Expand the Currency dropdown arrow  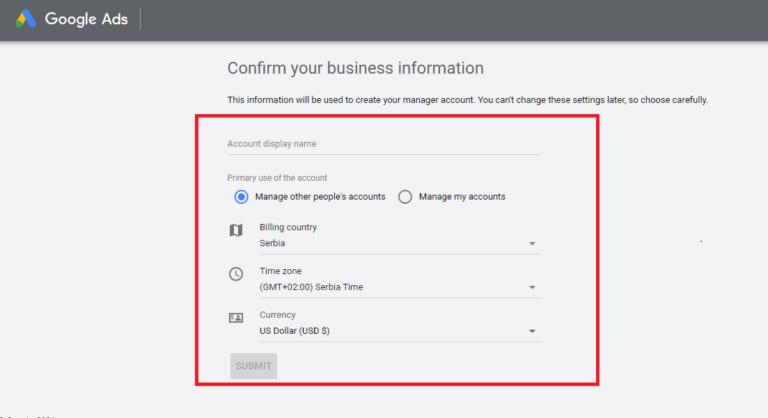click(x=532, y=331)
